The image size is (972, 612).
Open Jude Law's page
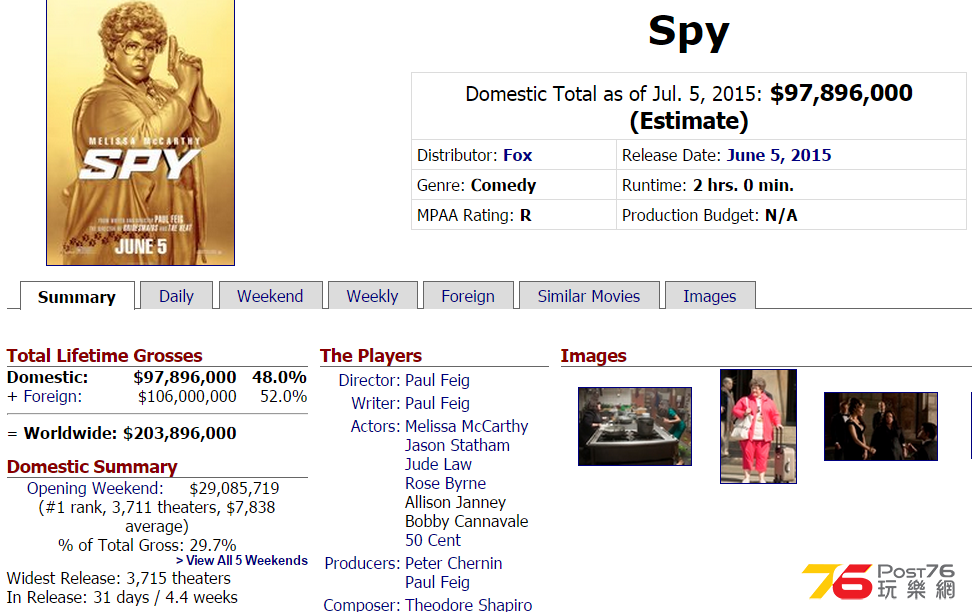438,464
